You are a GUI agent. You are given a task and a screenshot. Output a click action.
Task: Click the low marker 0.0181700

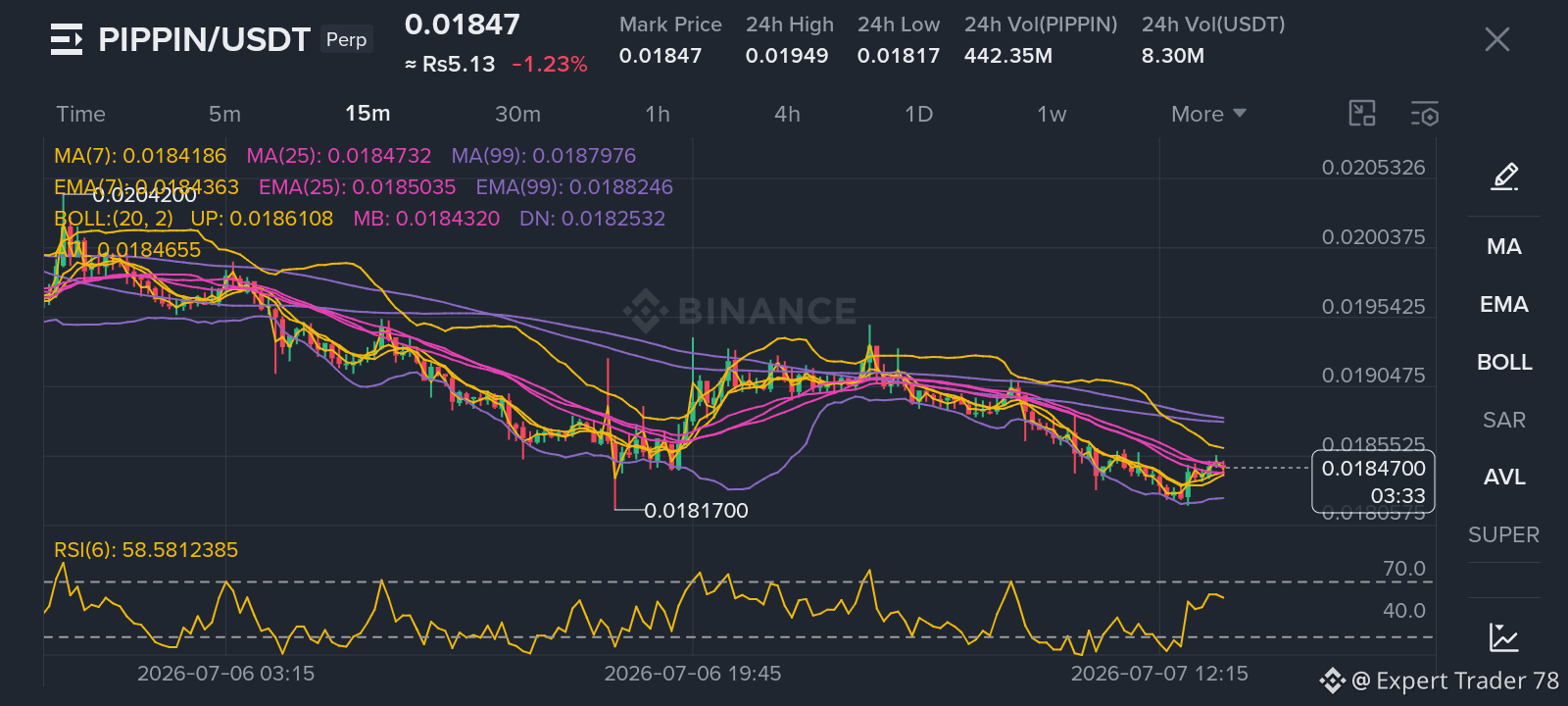pos(696,511)
